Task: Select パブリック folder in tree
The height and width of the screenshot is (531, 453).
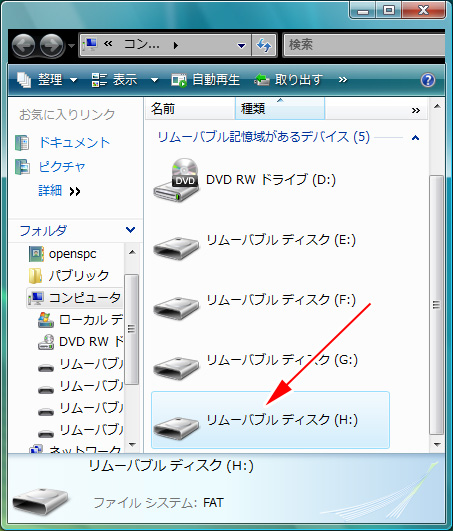Action: pos(79,275)
